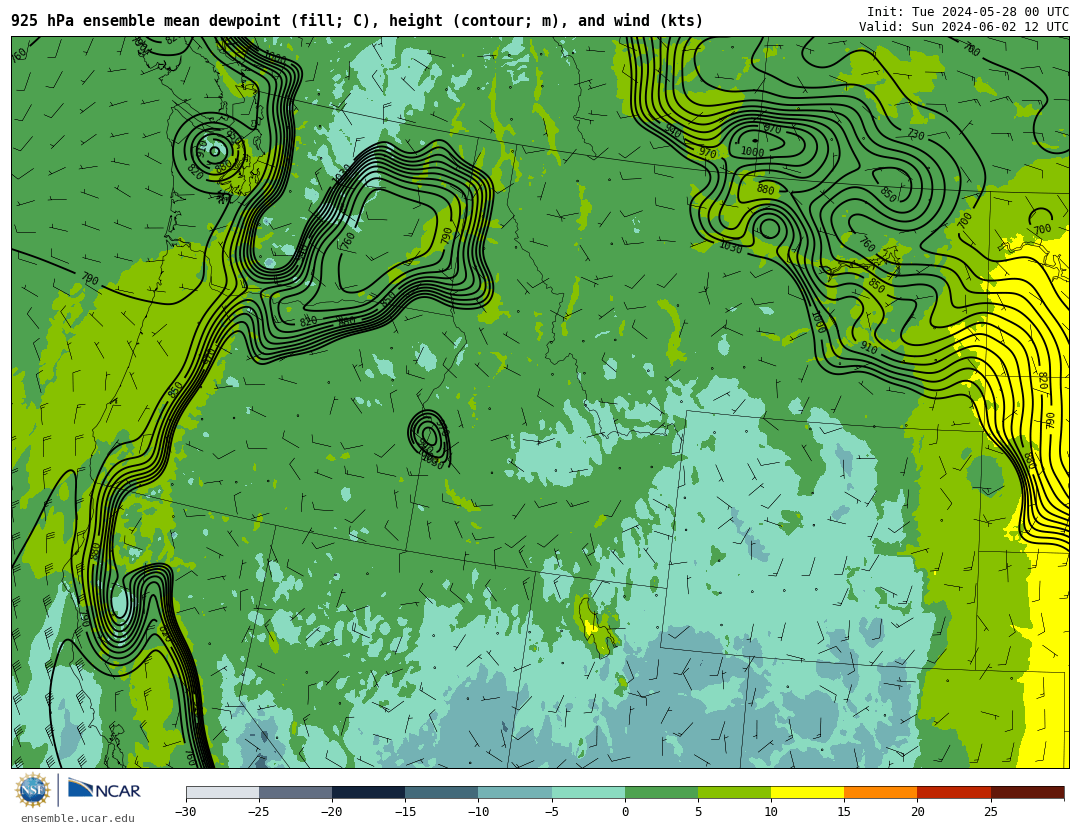Viewport: 1080px width, 831px height.
Task: Click the -20 to -15 colorbar swatch
Action: pos(368,792)
